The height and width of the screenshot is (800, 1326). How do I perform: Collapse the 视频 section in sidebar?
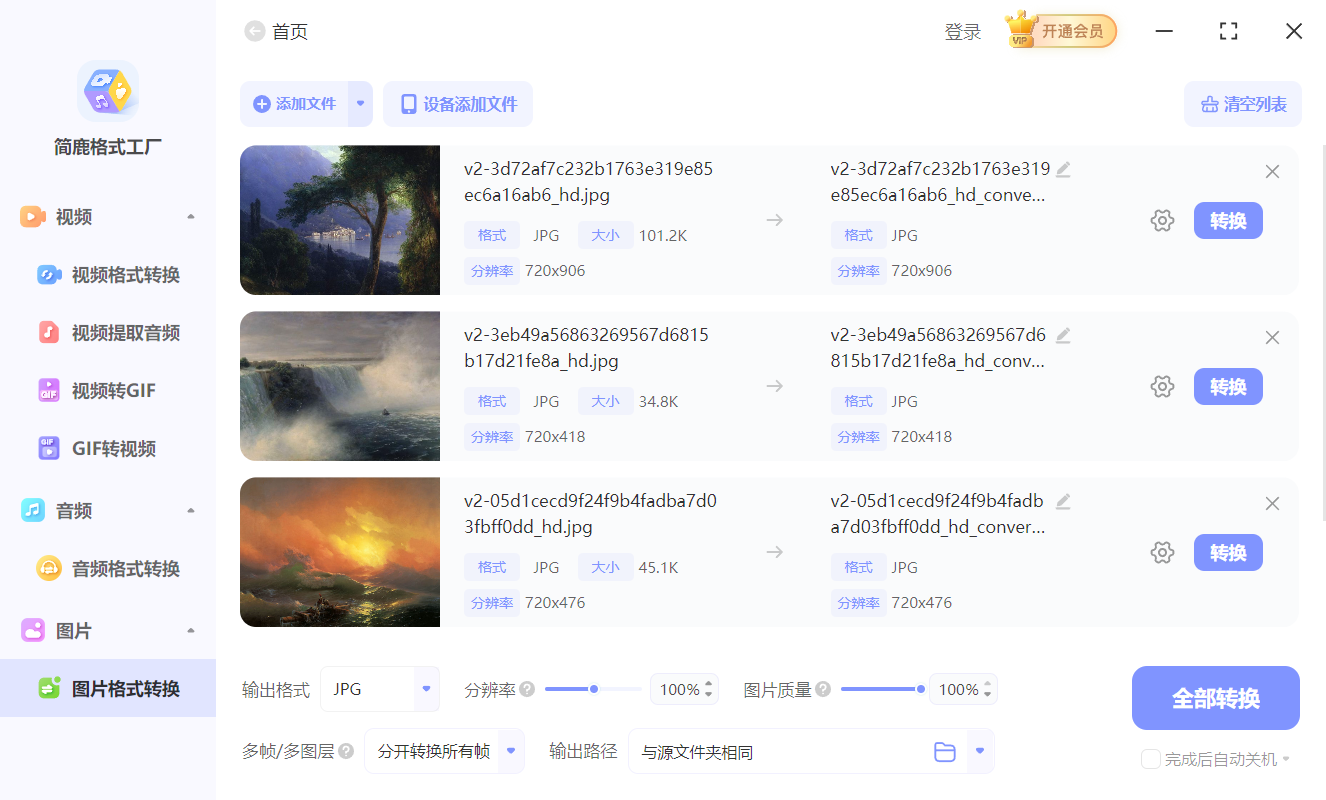(191, 217)
